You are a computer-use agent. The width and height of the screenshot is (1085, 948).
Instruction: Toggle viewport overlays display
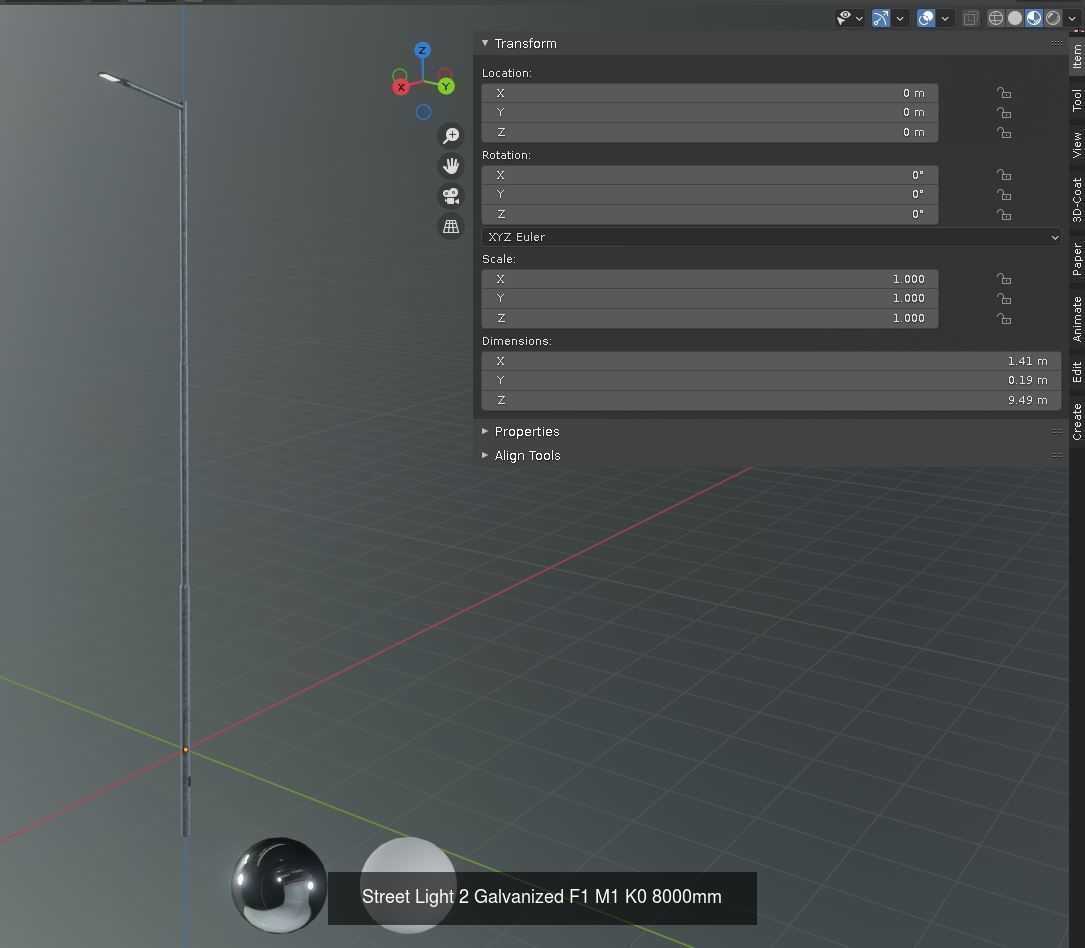[926, 18]
